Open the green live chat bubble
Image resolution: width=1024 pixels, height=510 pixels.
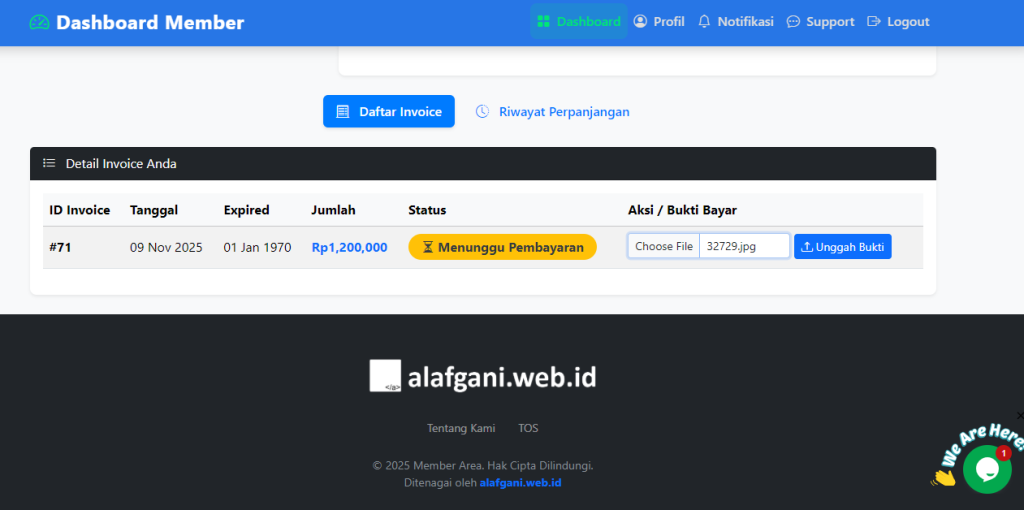click(986, 469)
